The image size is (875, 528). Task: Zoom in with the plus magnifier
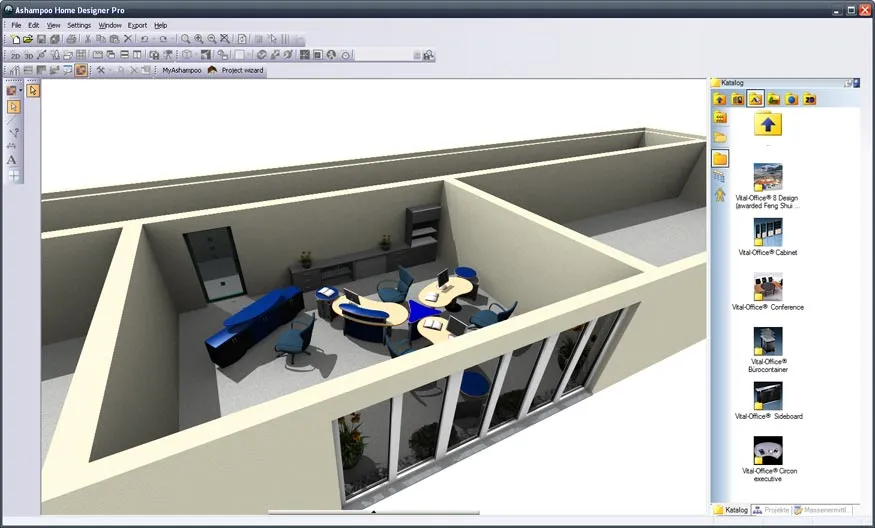click(x=199, y=39)
